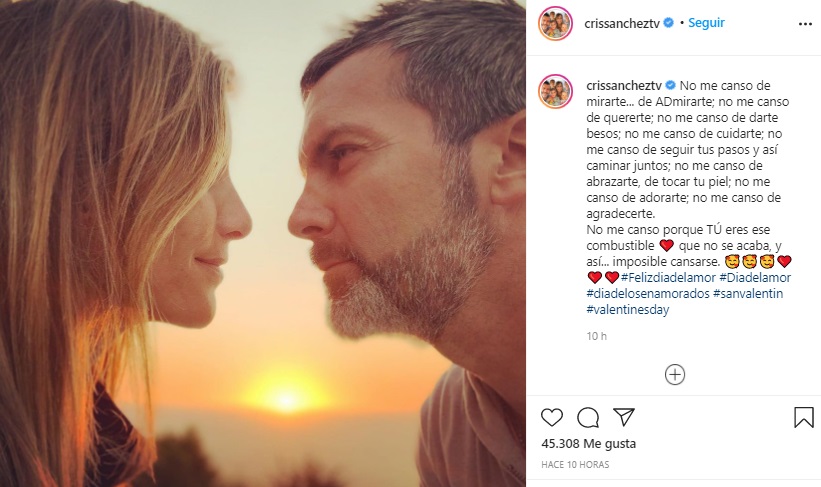The height and width of the screenshot is (487, 821).
Task: Open hashtag #Diadelamor
Action: (755, 277)
